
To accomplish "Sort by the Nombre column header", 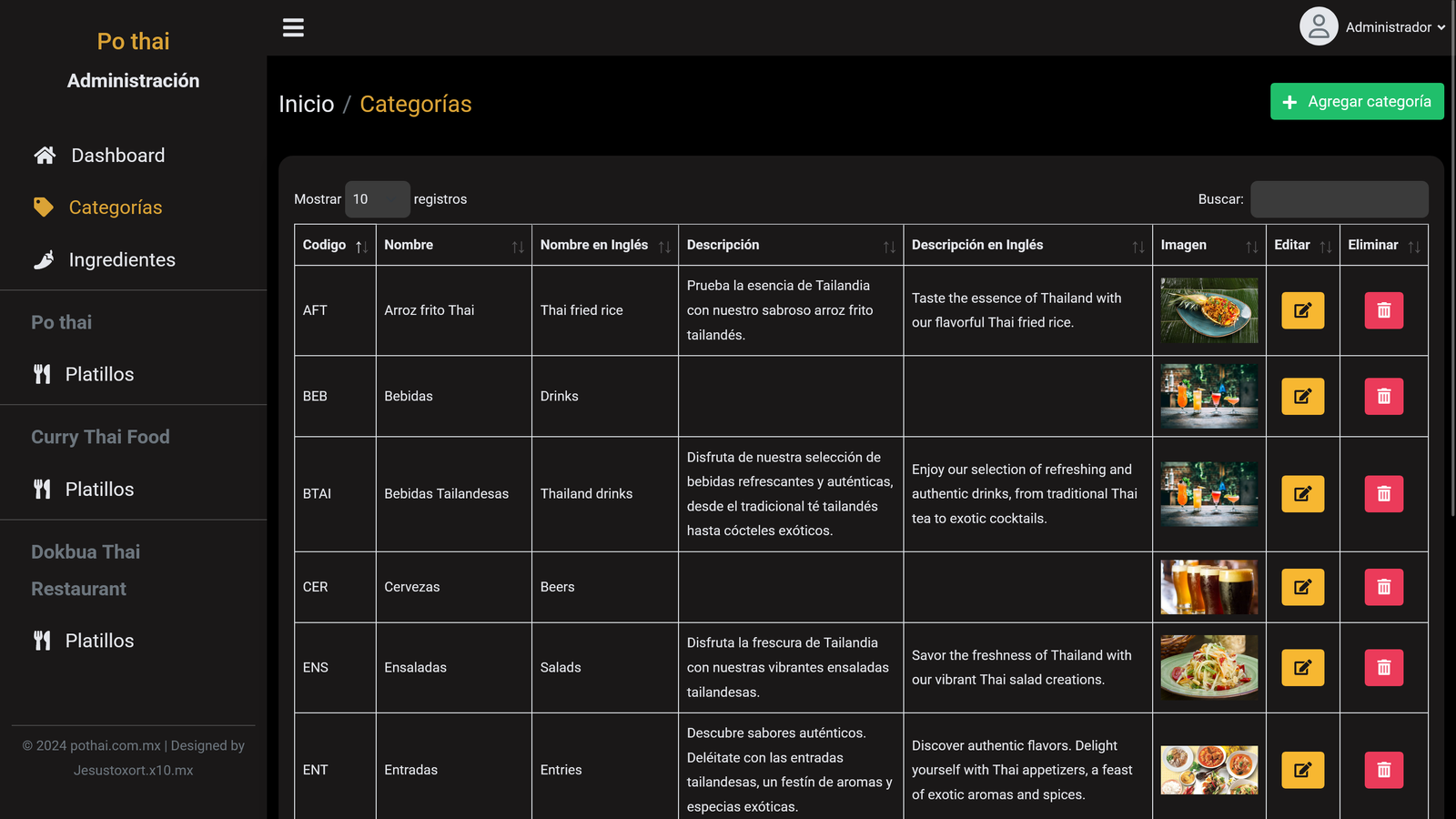I will [453, 246].
